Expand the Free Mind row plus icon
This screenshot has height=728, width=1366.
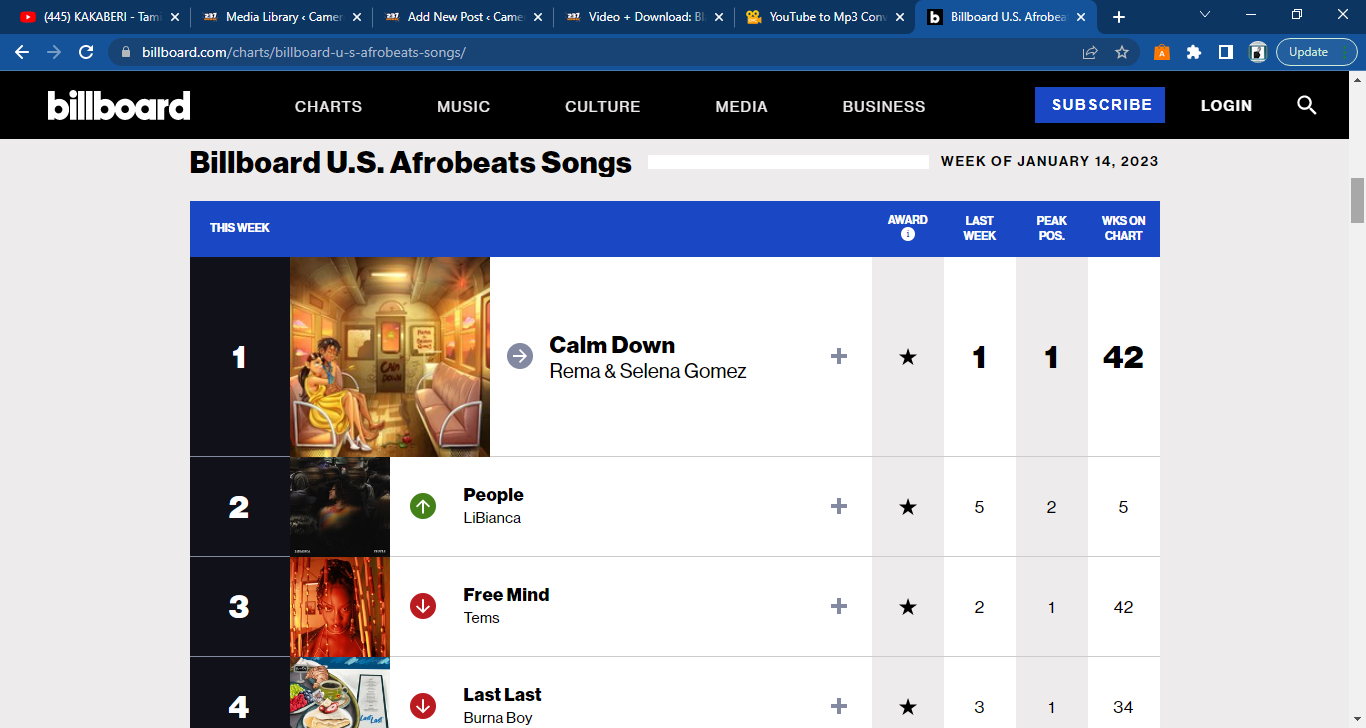tap(839, 606)
